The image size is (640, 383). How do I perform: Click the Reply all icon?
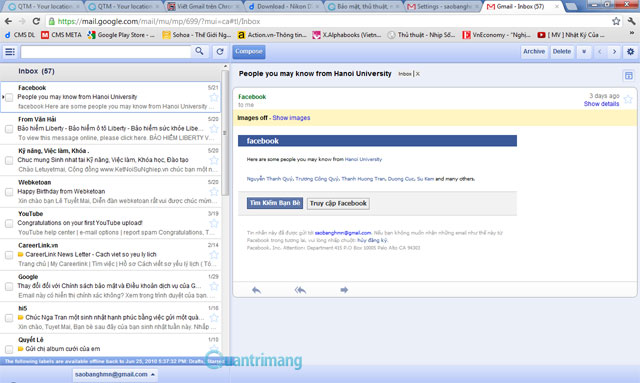[x=300, y=290]
